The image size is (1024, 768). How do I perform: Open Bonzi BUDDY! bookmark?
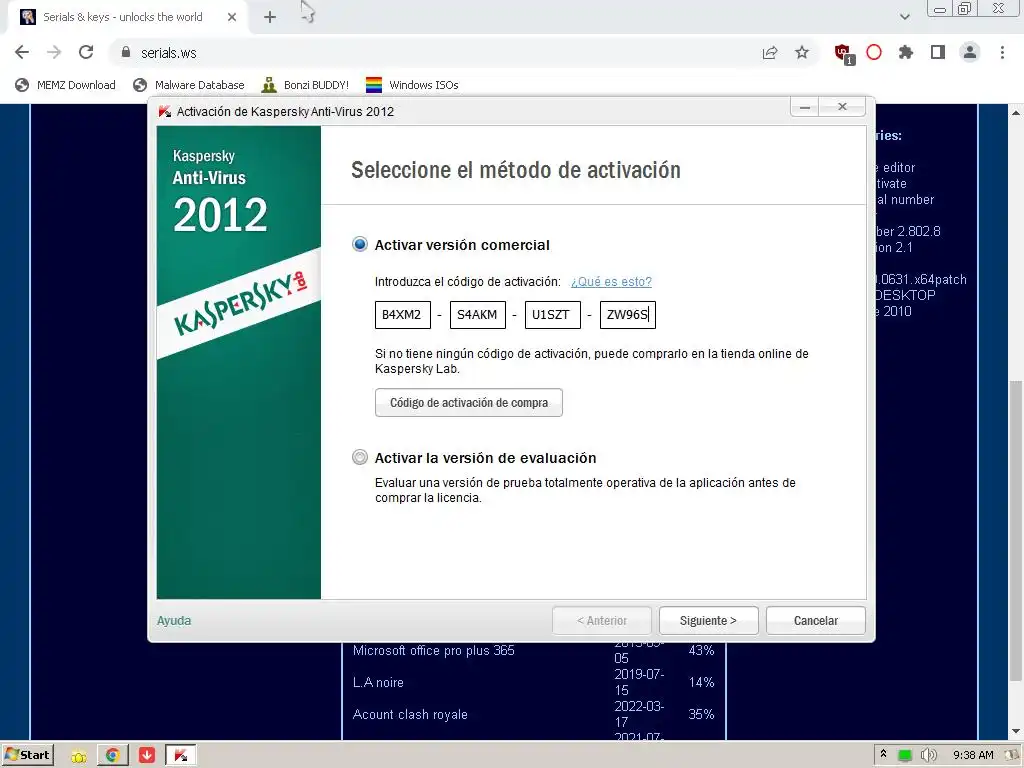(305, 85)
